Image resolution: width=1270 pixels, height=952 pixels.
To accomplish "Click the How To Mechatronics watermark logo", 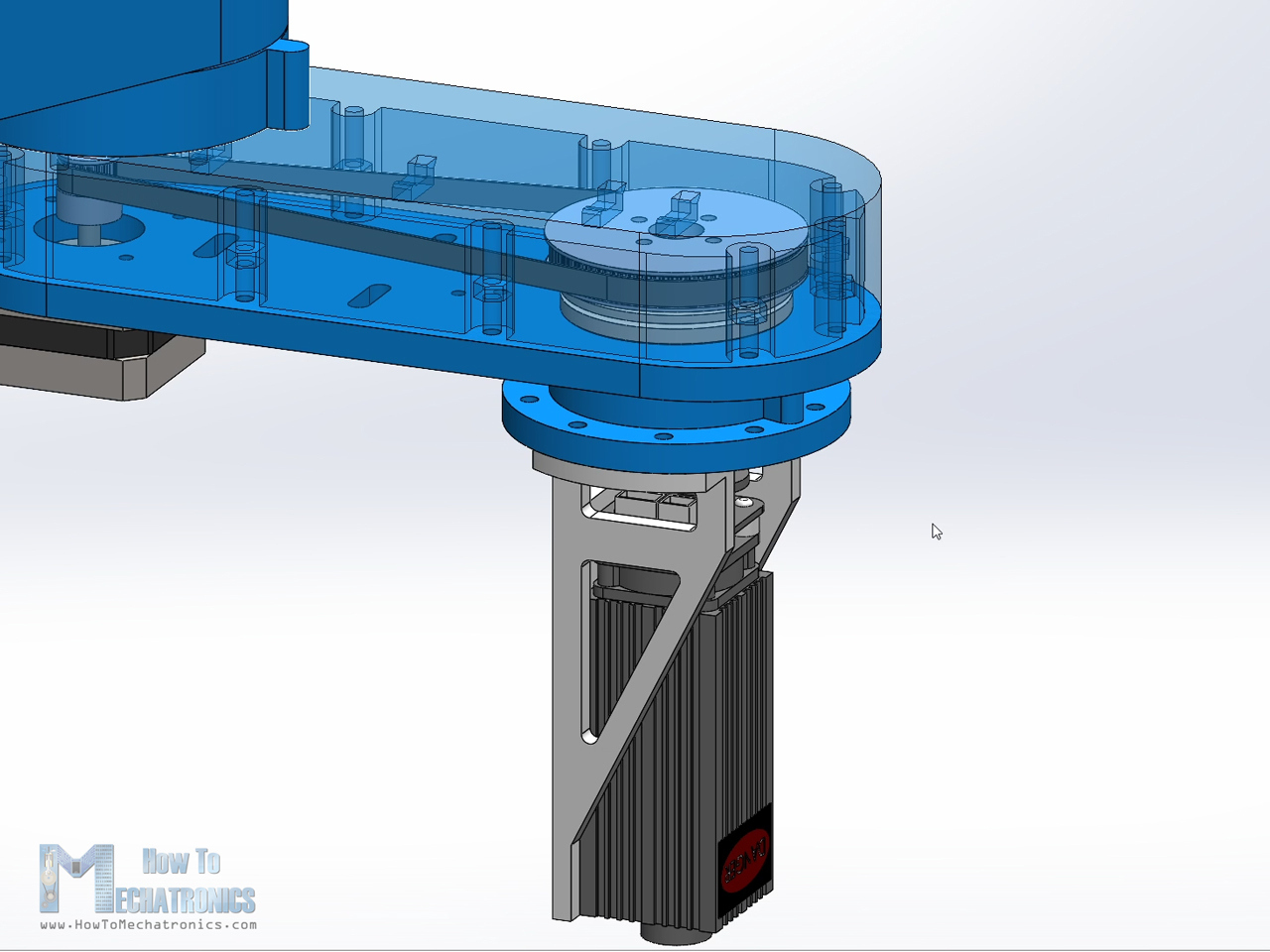I will (147, 879).
